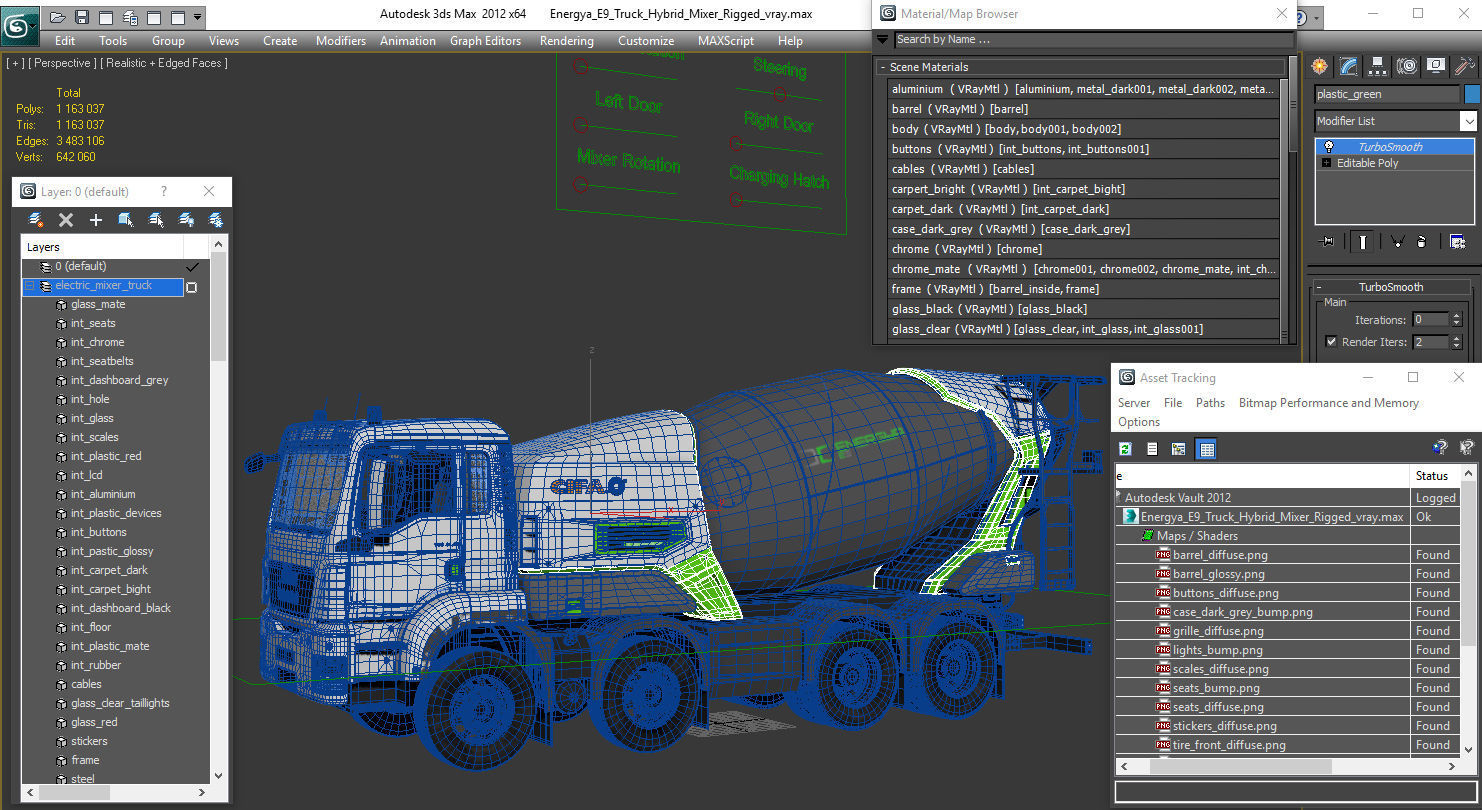The image size is (1482, 810).
Task: Click the Pin Stack icon below modifier stack
Action: click(x=1327, y=241)
